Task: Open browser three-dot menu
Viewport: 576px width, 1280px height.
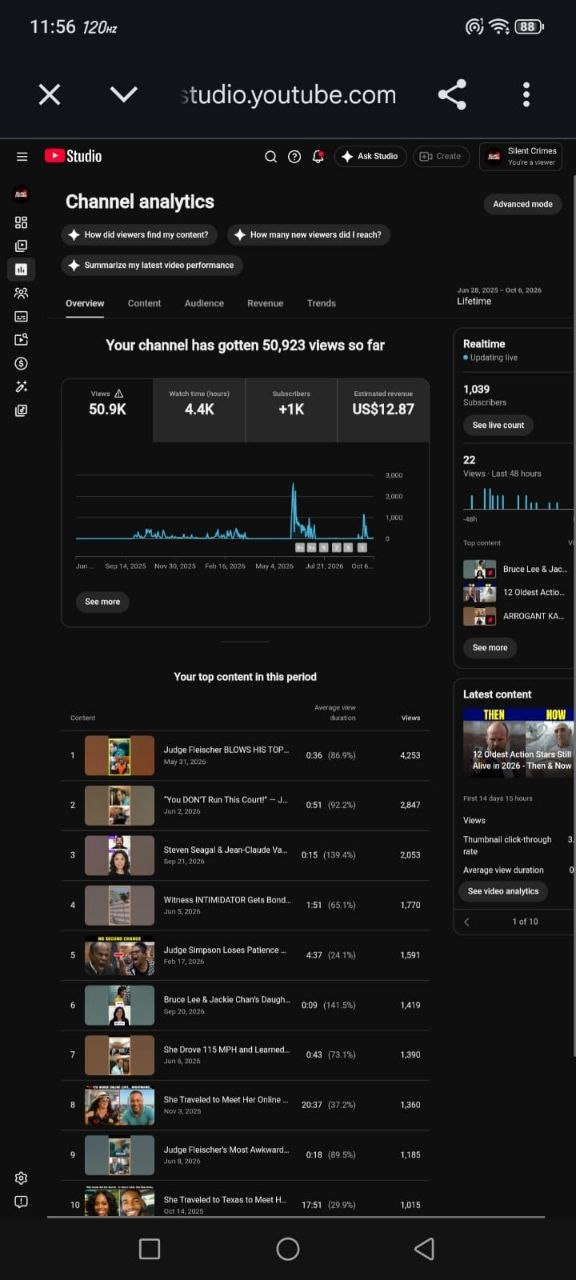Action: [x=526, y=95]
